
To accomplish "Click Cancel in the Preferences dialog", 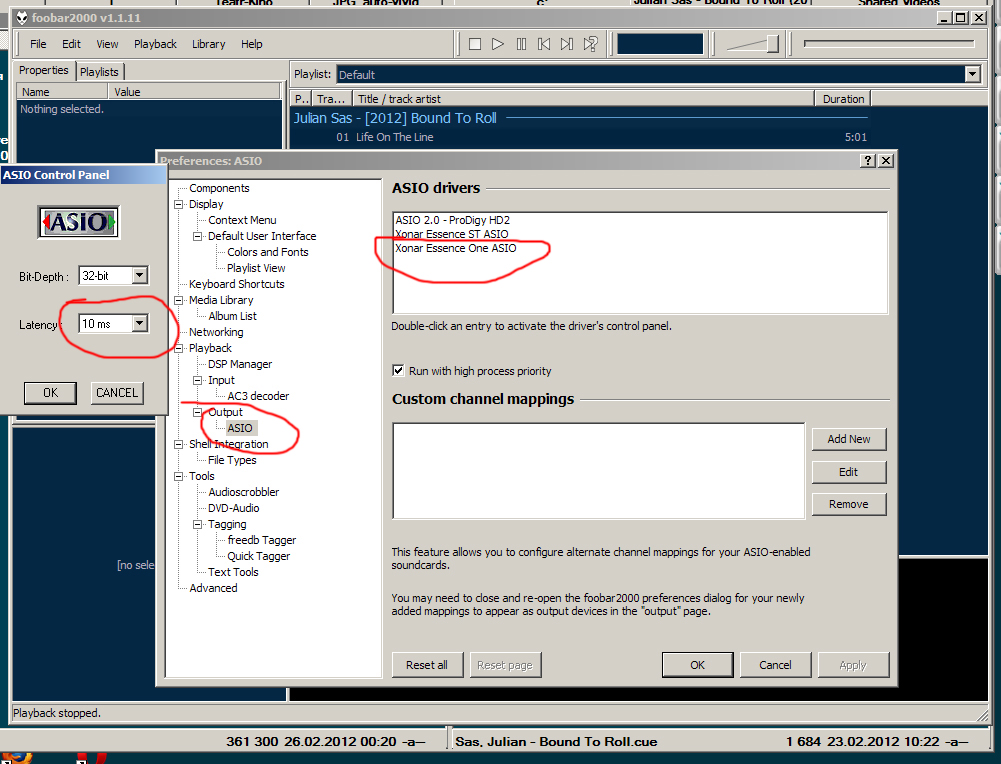I will coord(776,665).
